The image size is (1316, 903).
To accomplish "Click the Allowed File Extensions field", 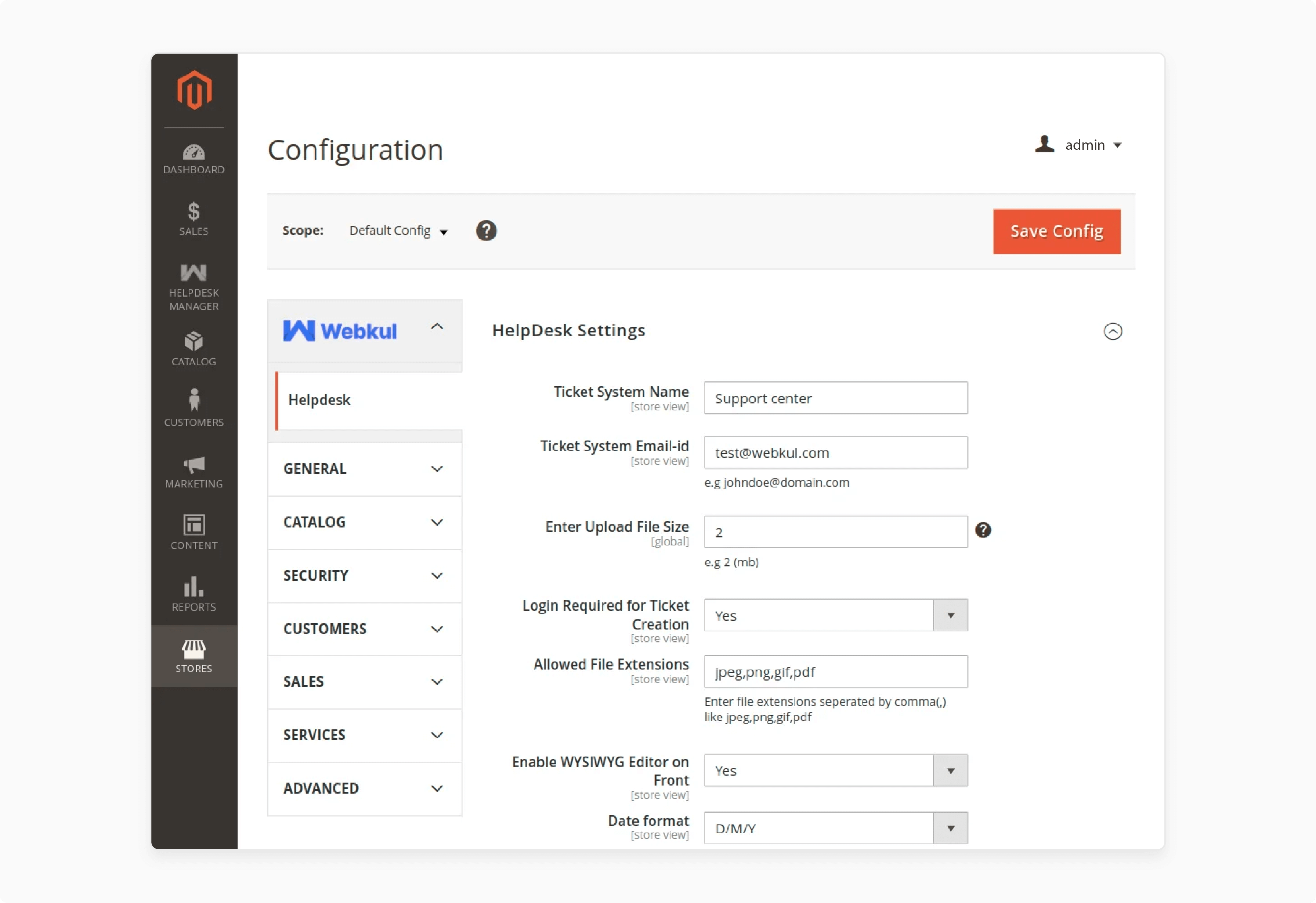I will pyautogui.click(x=835, y=671).
